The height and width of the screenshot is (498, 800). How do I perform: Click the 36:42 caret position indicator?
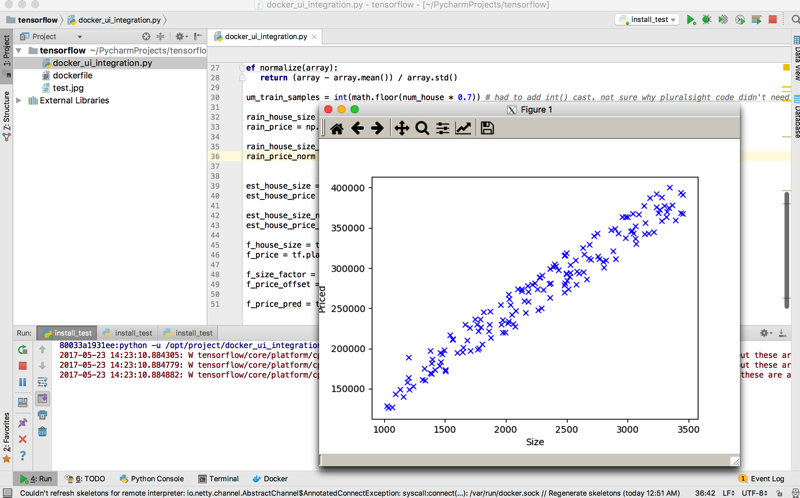point(705,493)
